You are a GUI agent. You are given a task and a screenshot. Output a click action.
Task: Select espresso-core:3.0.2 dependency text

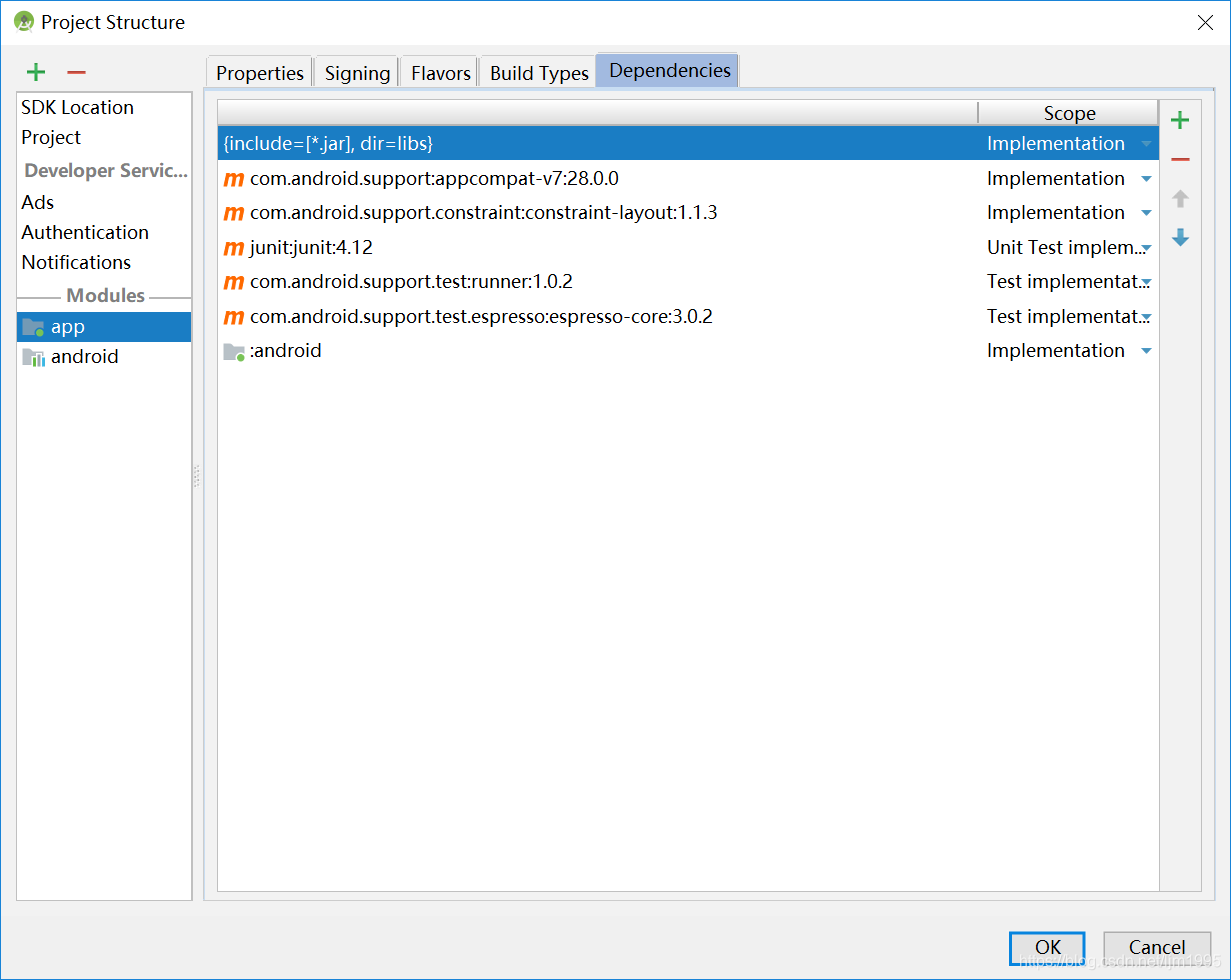(481, 317)
